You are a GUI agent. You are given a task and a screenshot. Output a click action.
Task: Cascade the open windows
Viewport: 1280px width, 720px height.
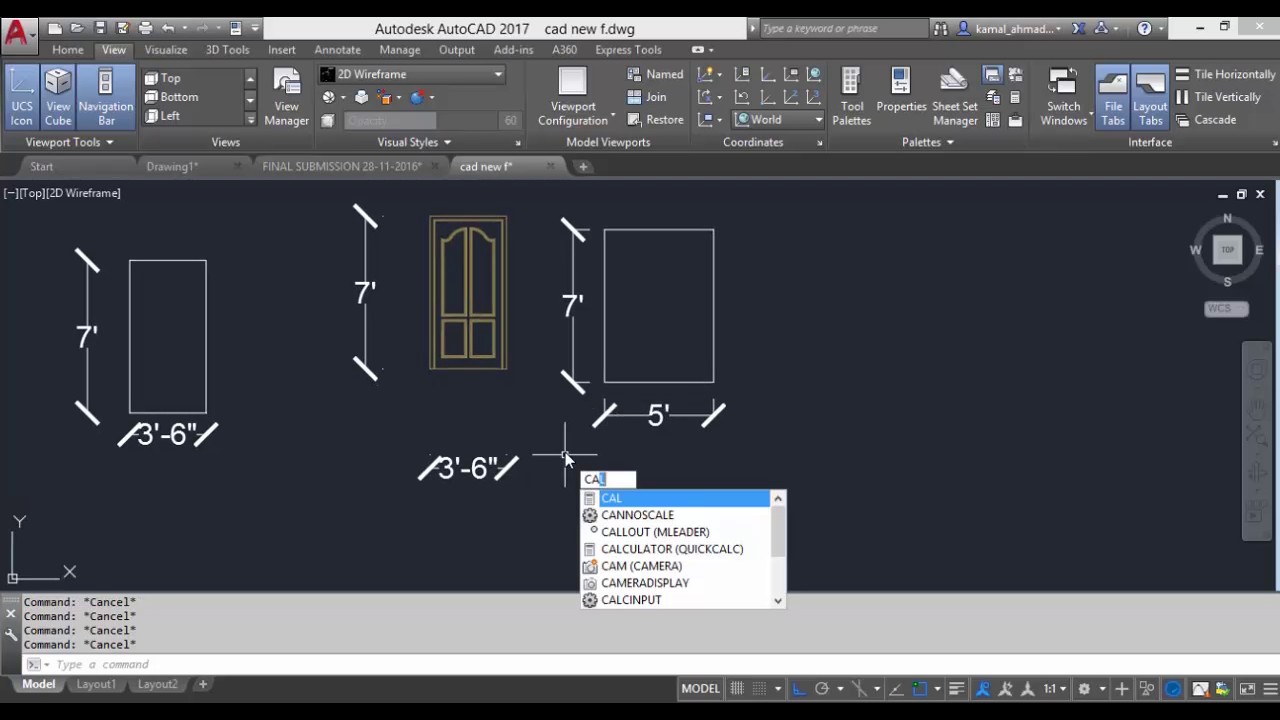click(1205, 120)
